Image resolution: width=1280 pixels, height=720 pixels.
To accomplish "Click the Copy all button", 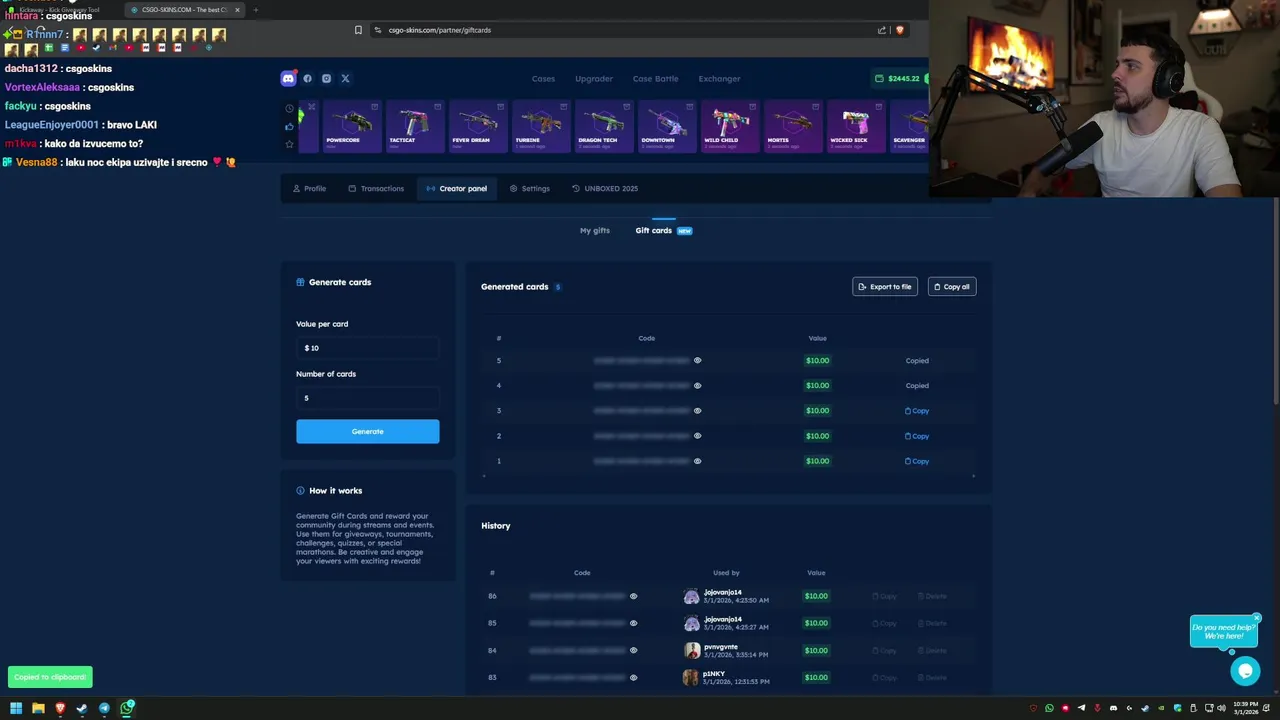I will tap(952, 287).
